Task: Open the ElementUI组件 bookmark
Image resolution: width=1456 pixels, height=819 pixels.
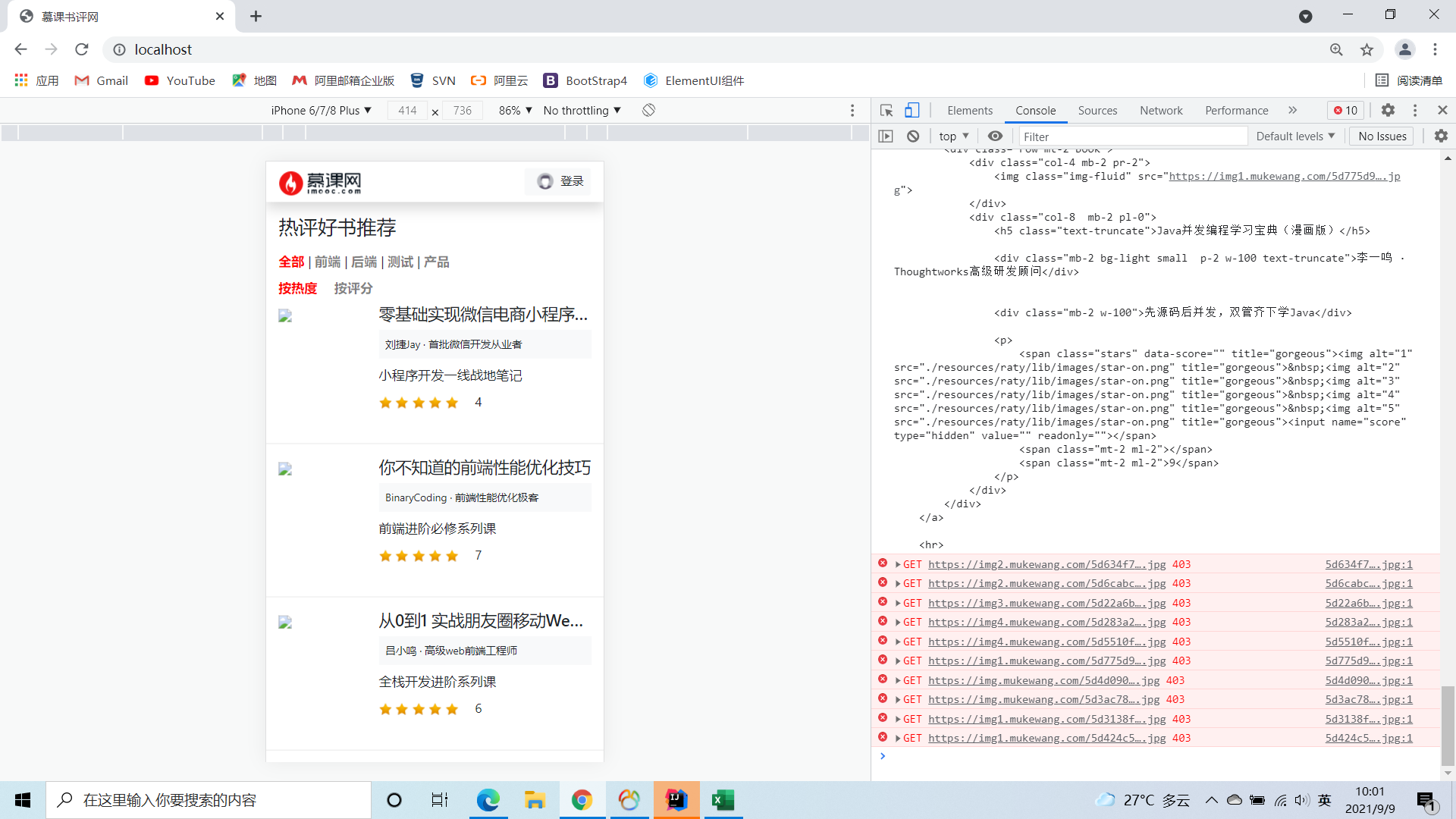Action: pyautogui.click(x=694, y=80)
